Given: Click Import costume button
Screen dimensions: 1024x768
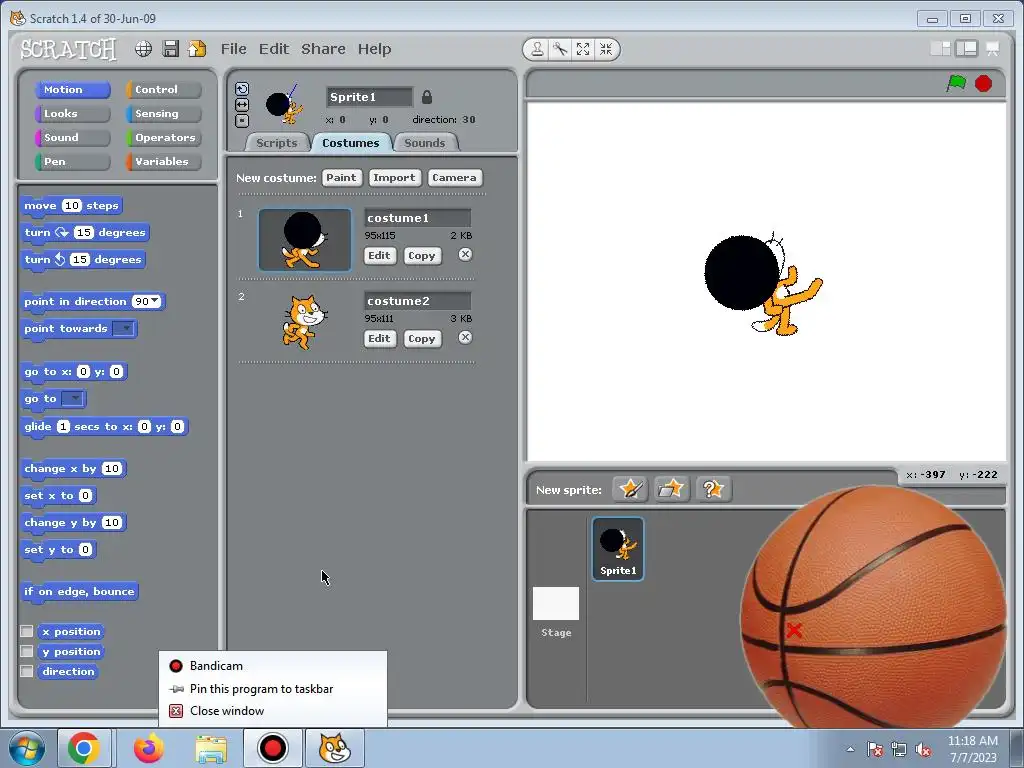Looking at the screenshot, I should (x=394, y=178).
